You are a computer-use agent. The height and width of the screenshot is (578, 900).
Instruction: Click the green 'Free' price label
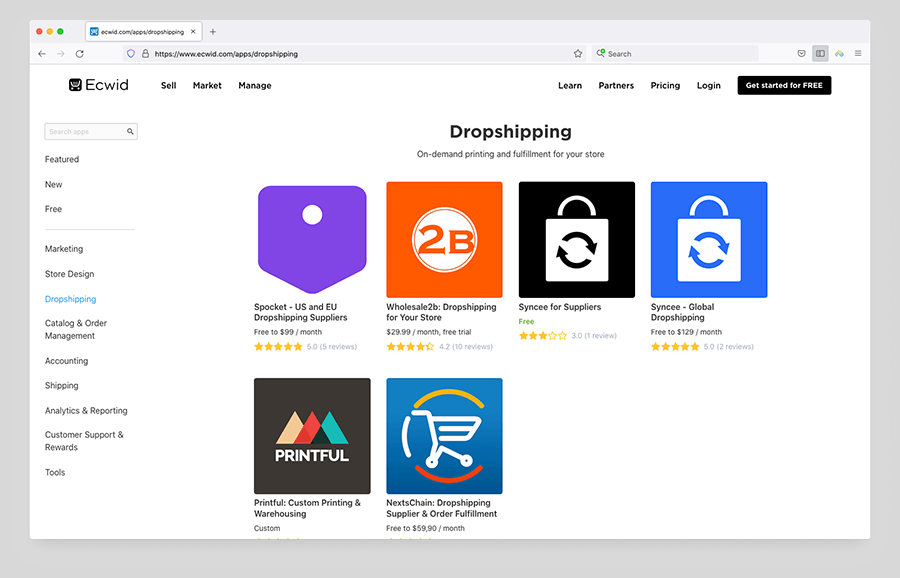(x=526, y=321)
